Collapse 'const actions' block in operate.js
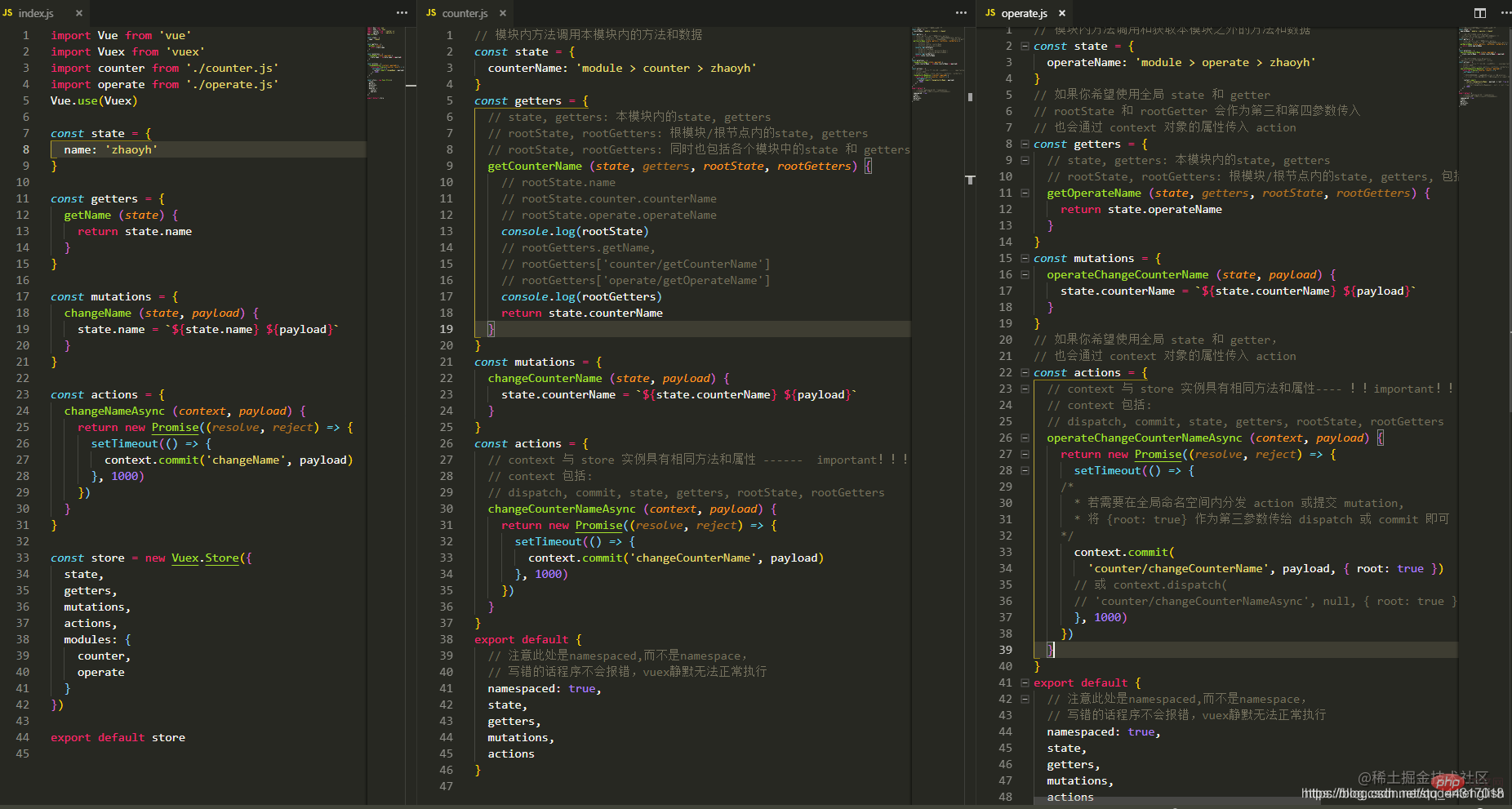 pos(1025,373)
